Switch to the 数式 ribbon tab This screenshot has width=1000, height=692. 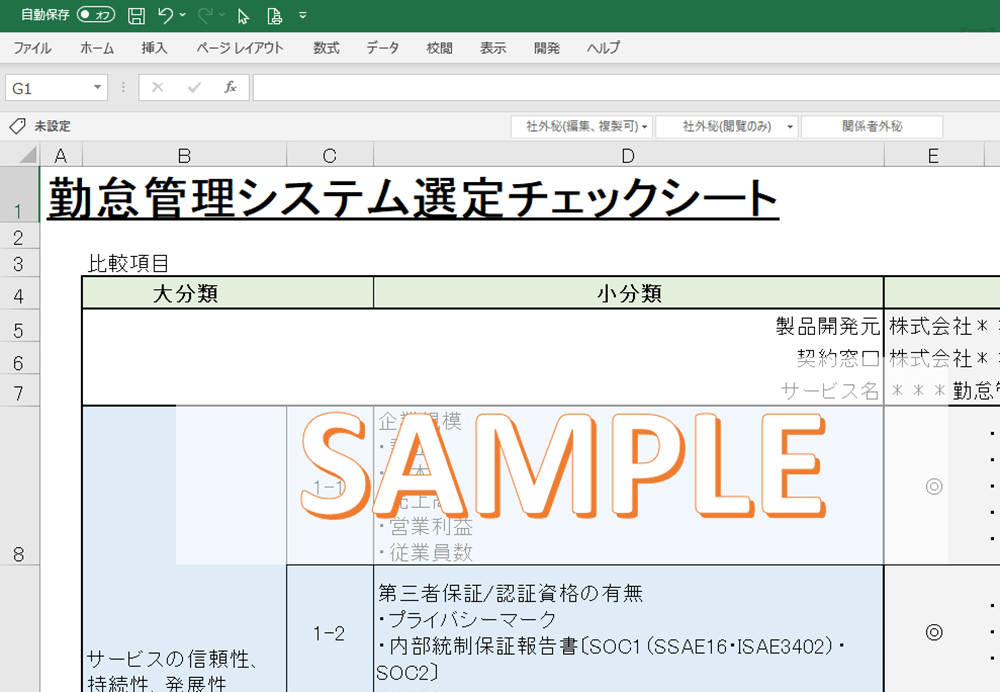326,48
